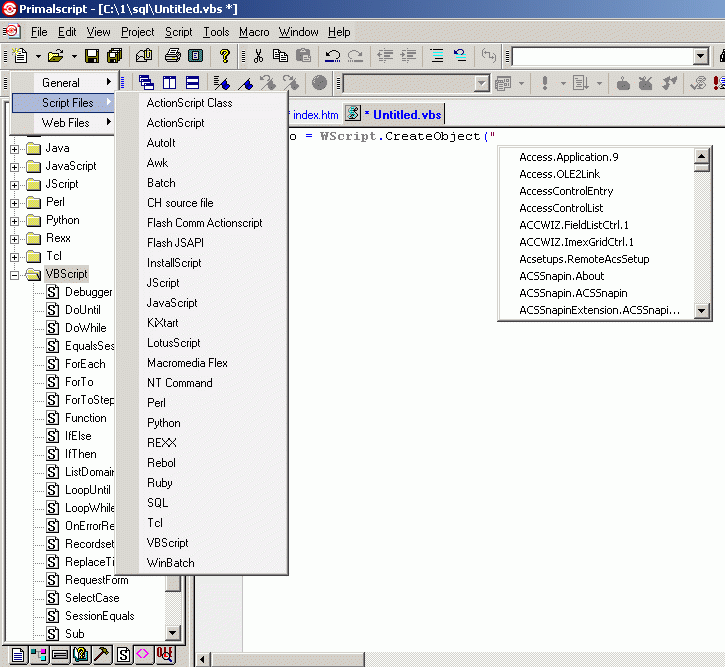This screenshot has height=667, width=725.
Task: Expand the Open file dropdown arrow
Action: (74, 56)
